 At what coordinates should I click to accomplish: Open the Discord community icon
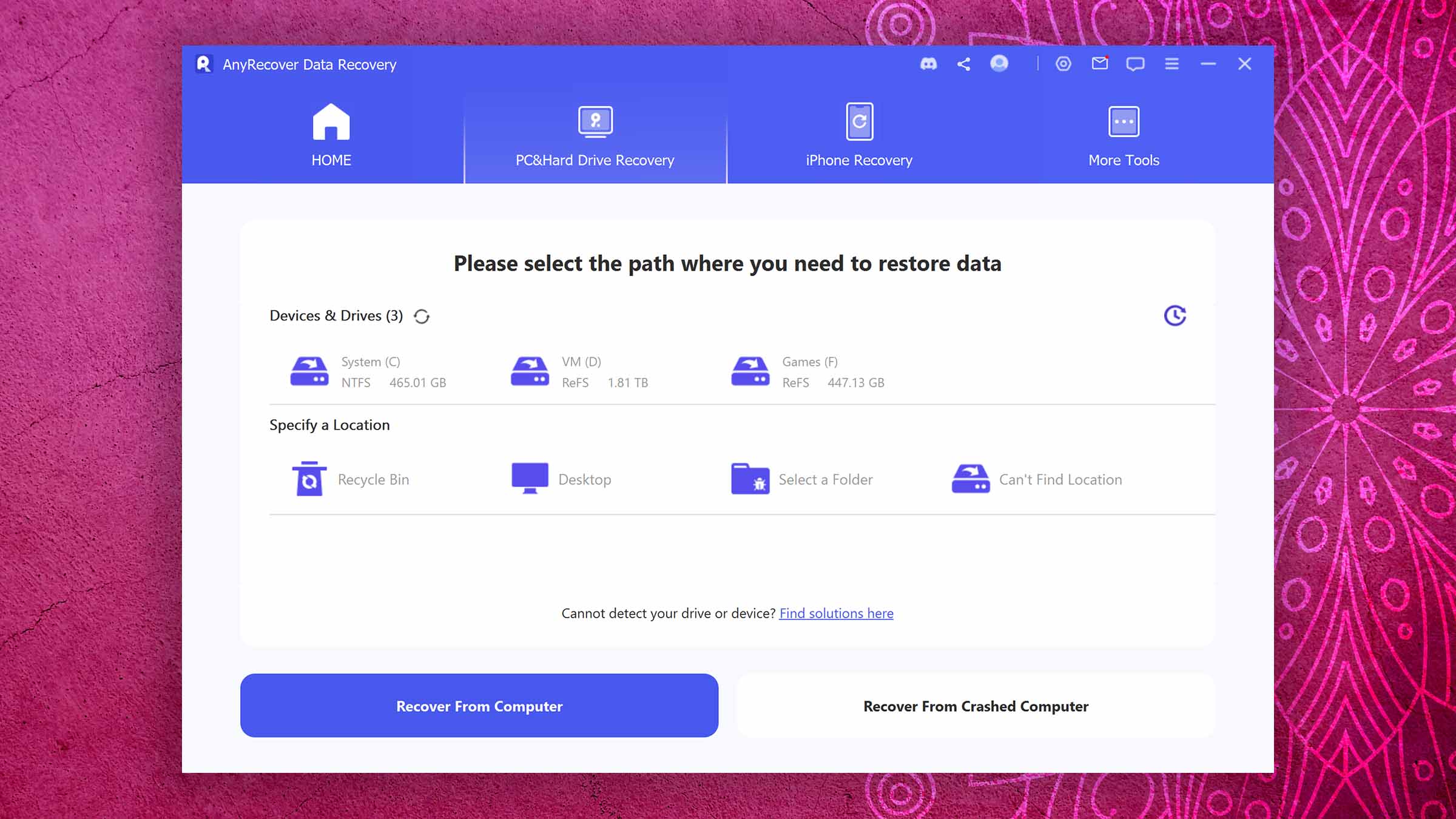point(928,64)
